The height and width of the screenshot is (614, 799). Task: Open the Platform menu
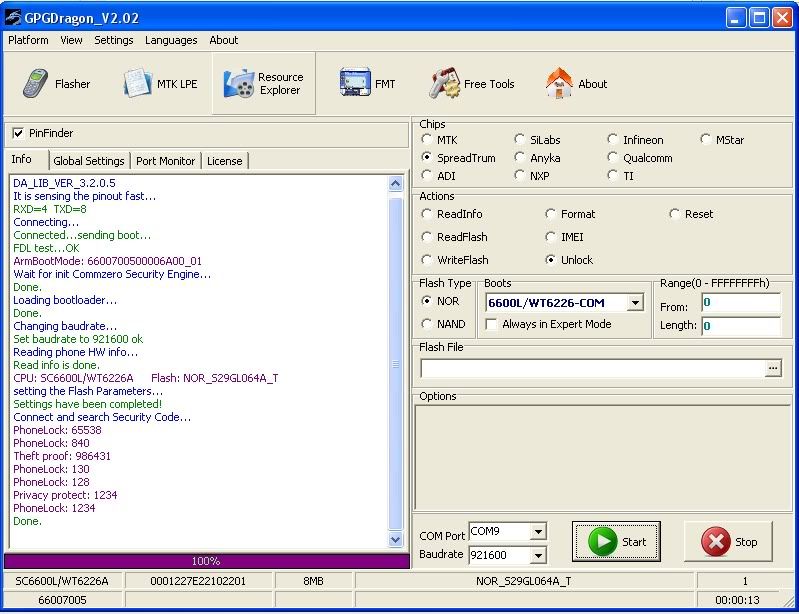point(28,40)
